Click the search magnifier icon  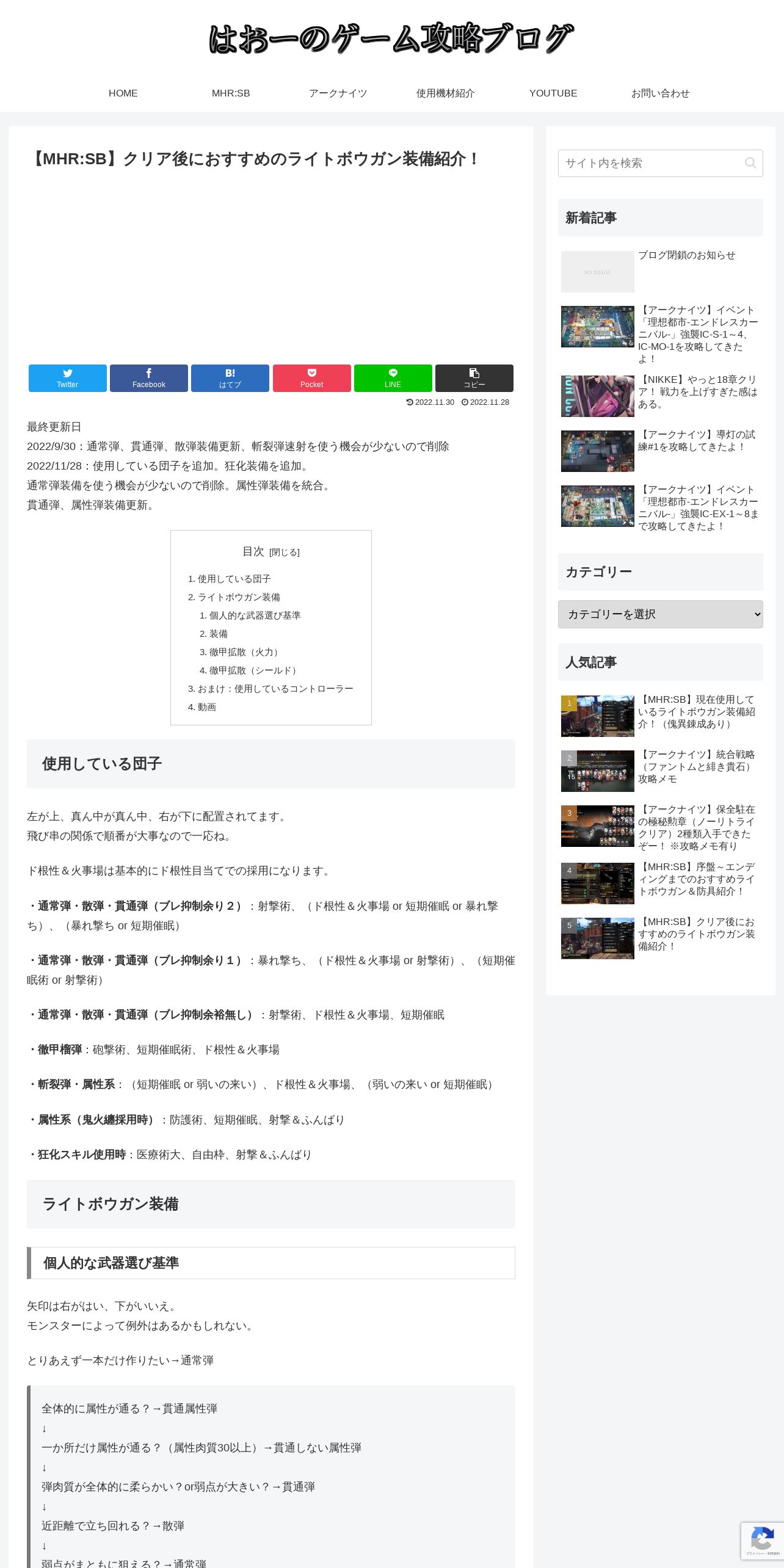750,163
